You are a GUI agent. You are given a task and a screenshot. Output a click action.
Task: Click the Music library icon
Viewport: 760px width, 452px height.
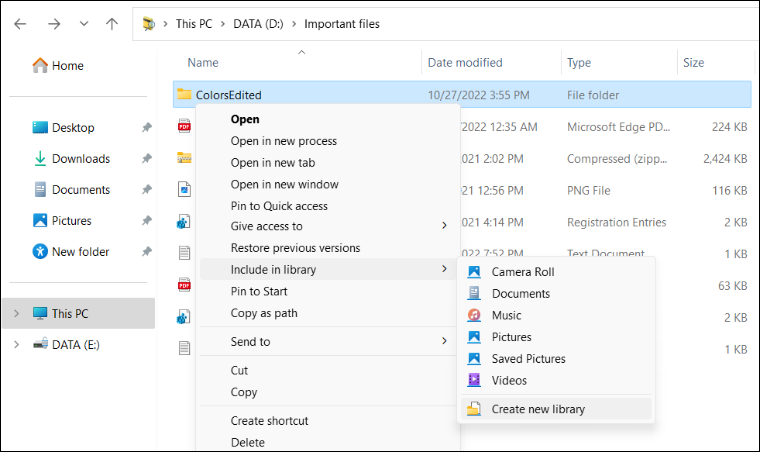point(474,315)
